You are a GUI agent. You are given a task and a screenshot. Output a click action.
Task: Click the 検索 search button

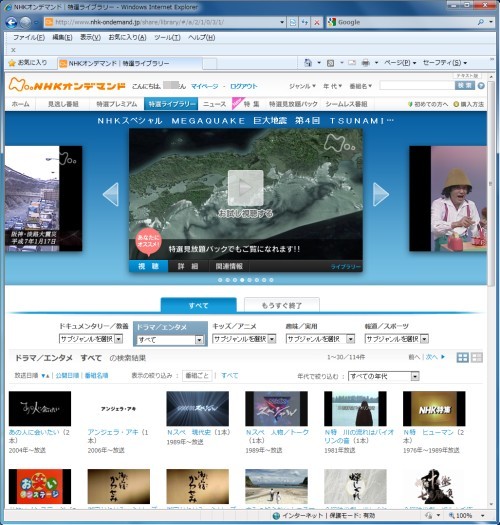coord(465,86)
